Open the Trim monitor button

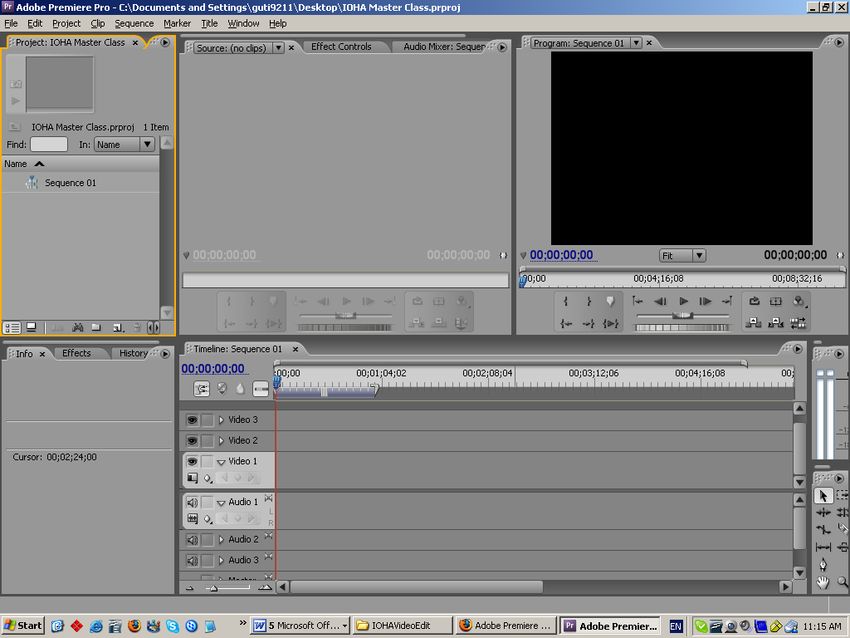[x=798, y=324]
